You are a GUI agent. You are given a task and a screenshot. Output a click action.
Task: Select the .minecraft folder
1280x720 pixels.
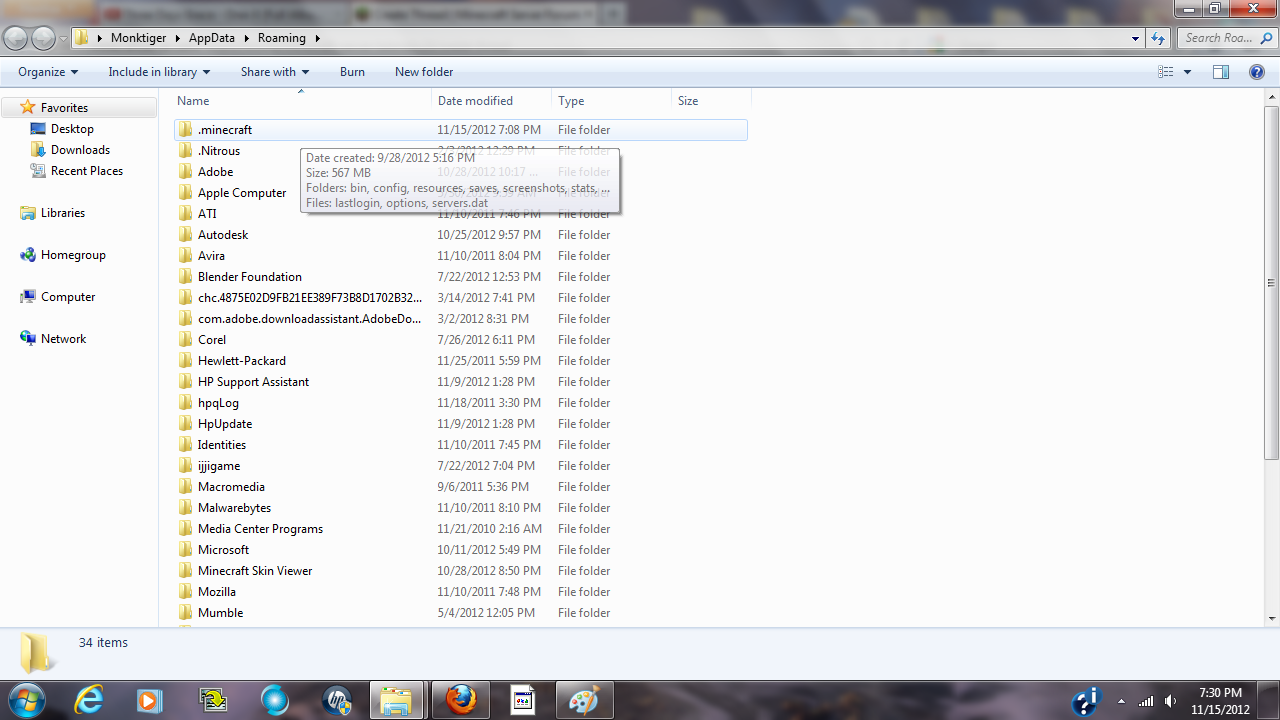[x=460, y=130]
